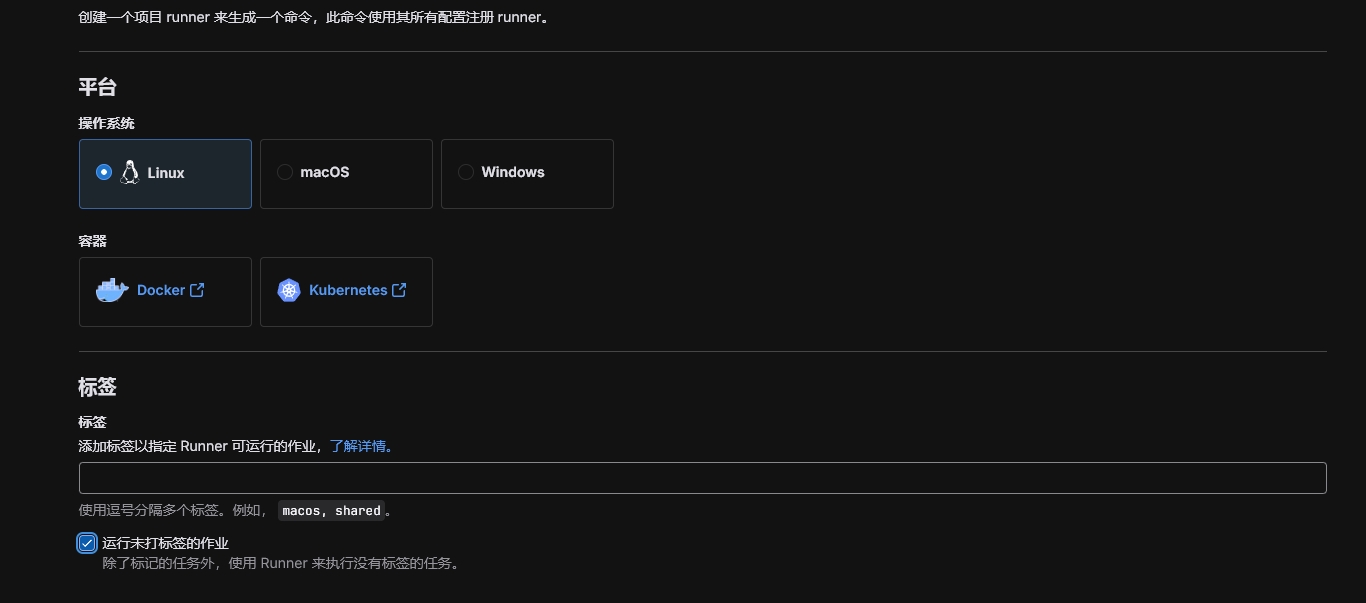Click the external link icon beside Docker
The height and width of the screenshot is (603, 1366).
[x=197, y=290]
